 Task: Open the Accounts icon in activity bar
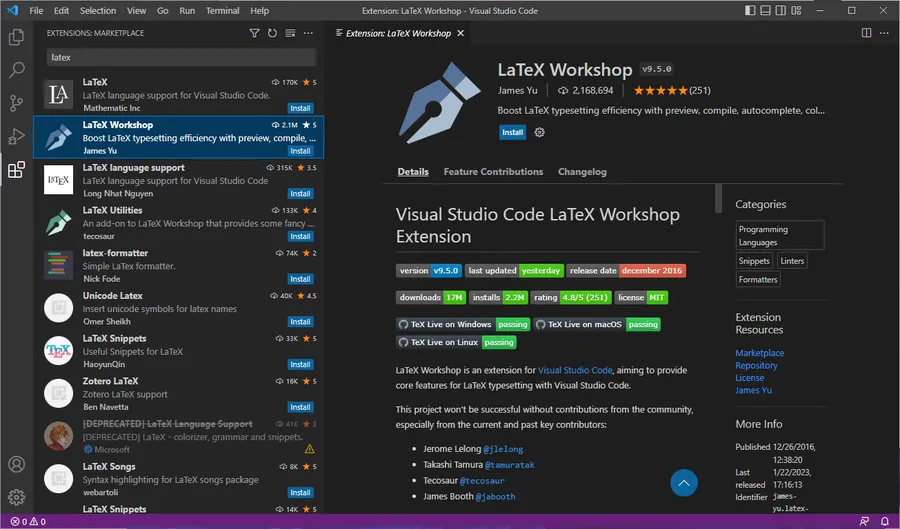point(17,464)
